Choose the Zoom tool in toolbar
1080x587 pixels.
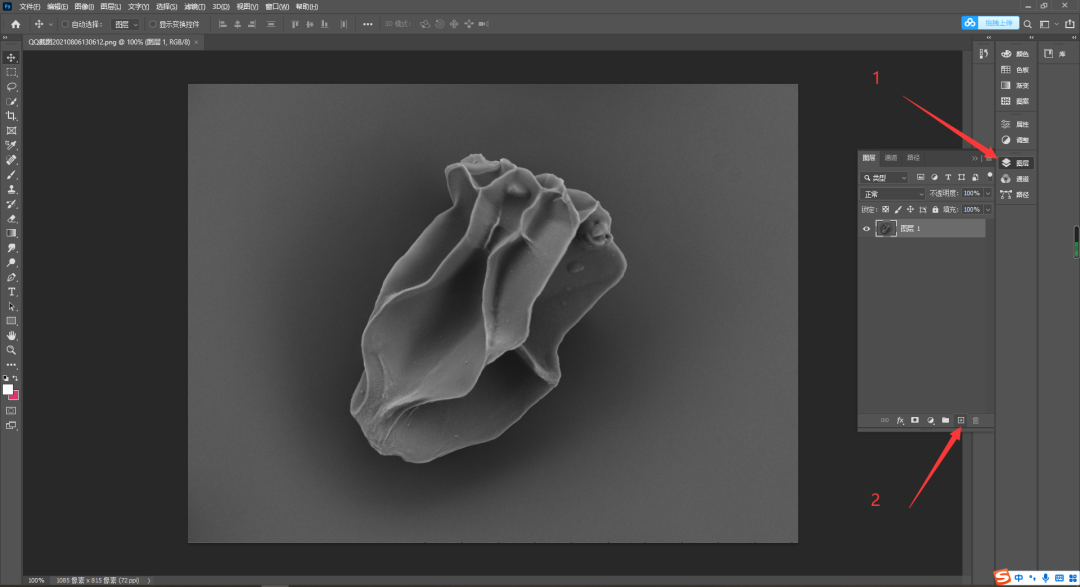(x=11, y=350)
